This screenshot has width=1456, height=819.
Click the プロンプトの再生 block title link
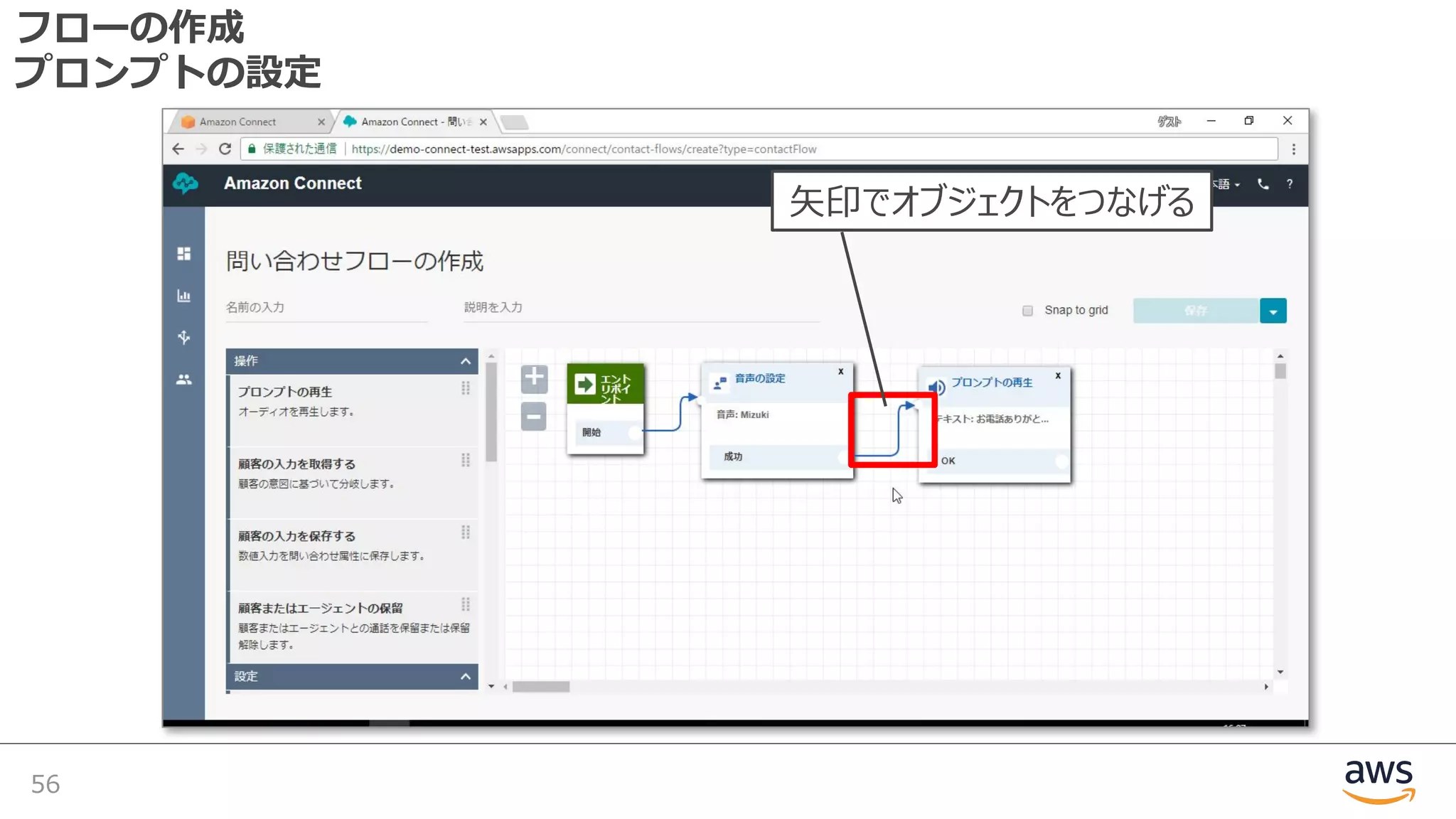[992, 382]
